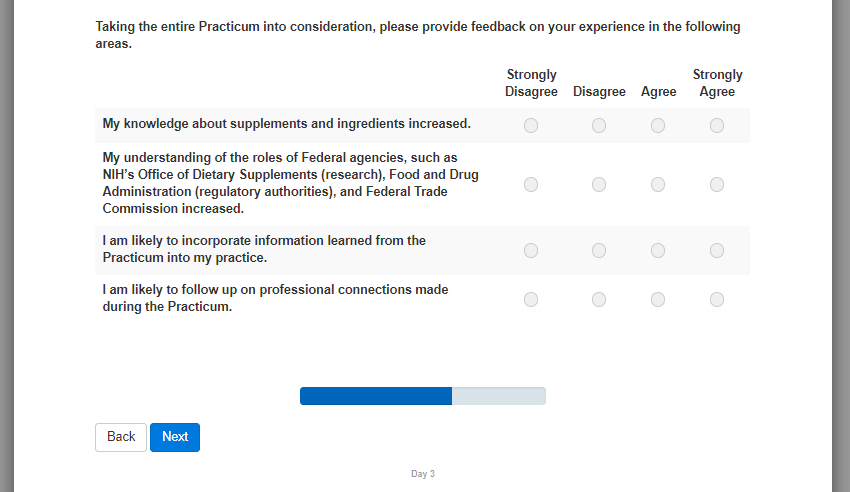The width and height of the screenshot is (850, 492).
Task: Choose Strongly Disagree for Federal agencies statement
Action: pos(531,185)
